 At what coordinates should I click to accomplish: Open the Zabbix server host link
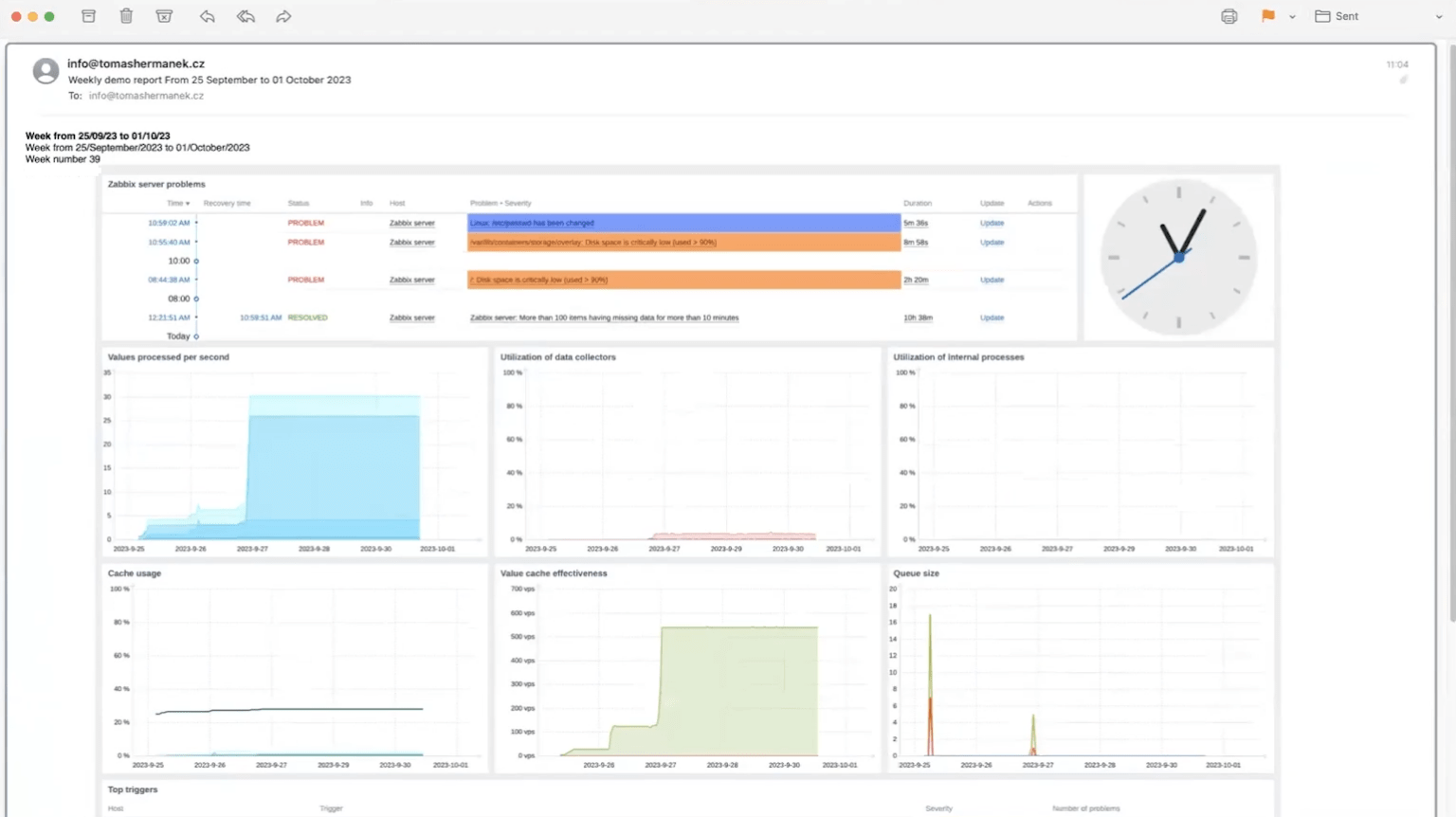(411, 223)
